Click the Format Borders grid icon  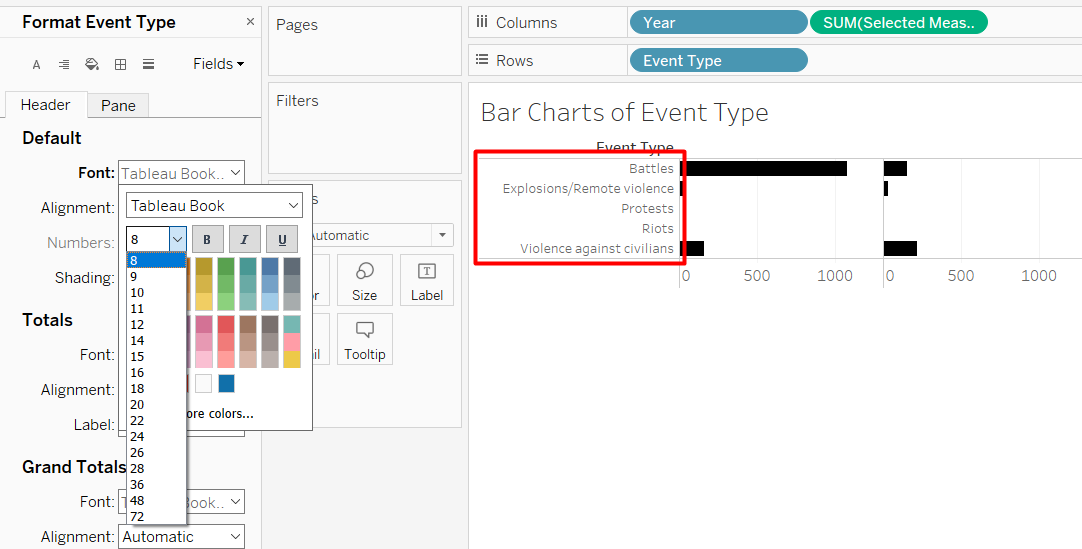tap(120, 65)
